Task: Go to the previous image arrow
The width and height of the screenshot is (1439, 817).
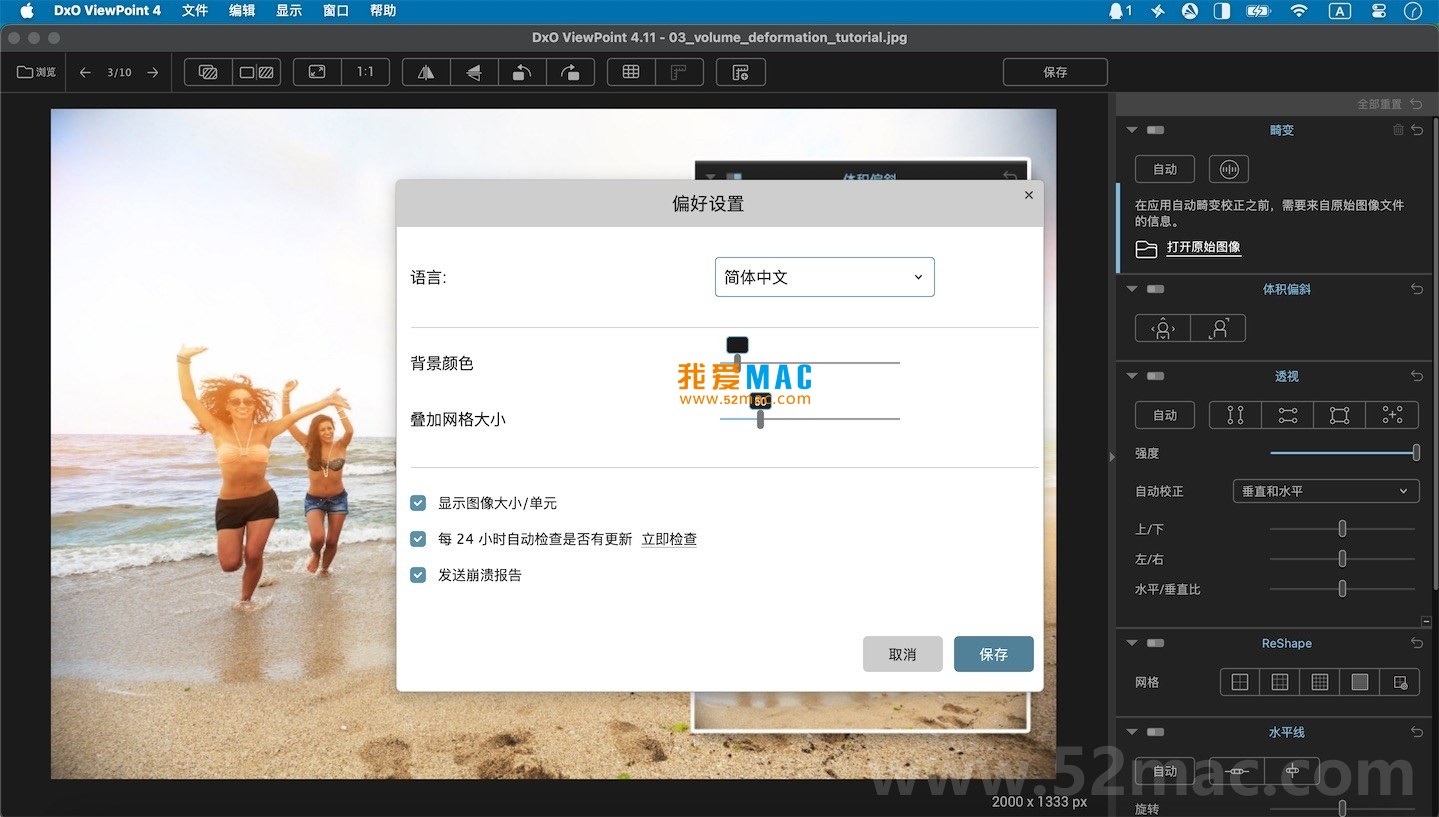Action: (x=85, y=72)
